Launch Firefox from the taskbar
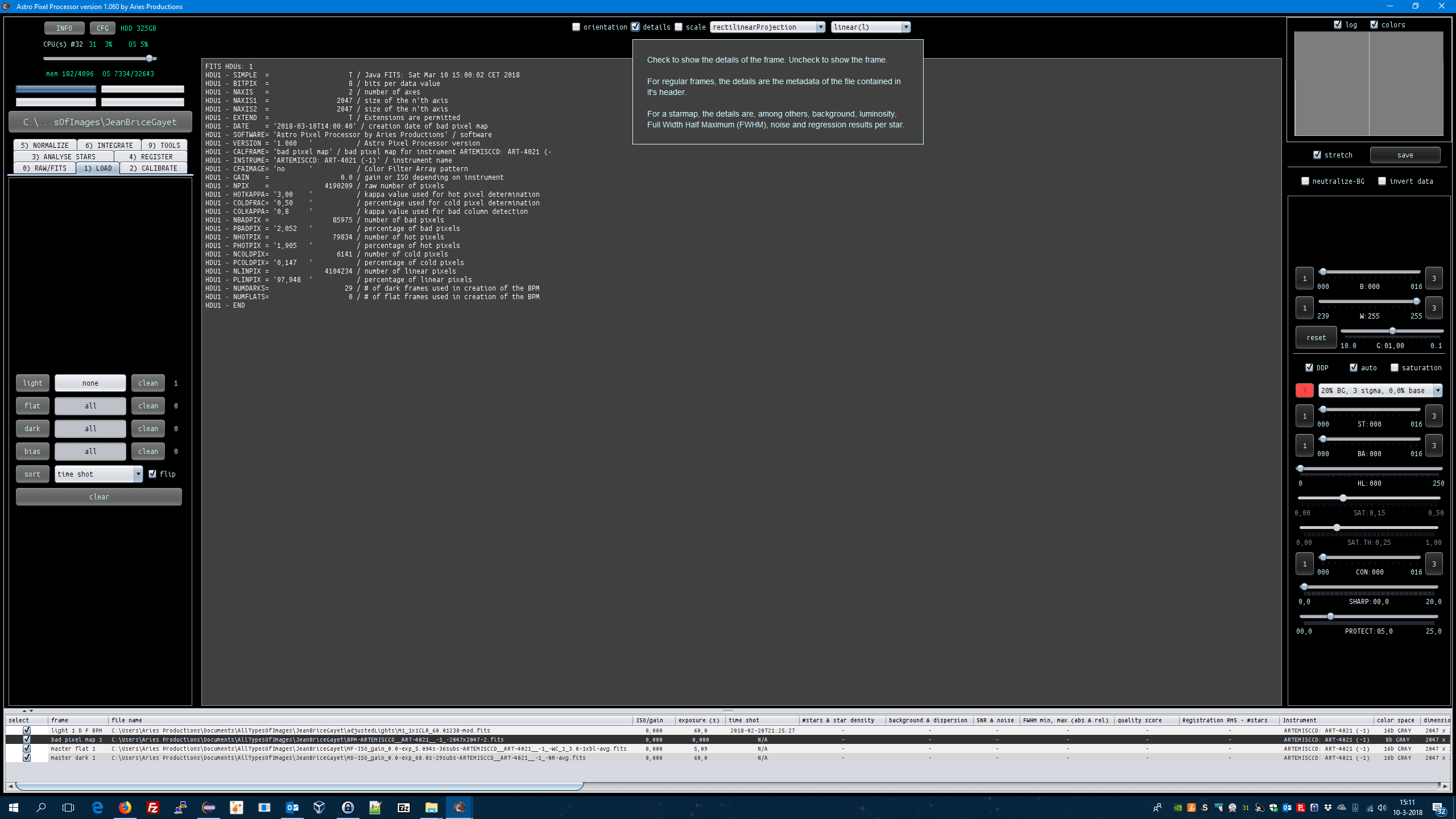This screenshot has width=1456, height=819. (x=125, y=807)
